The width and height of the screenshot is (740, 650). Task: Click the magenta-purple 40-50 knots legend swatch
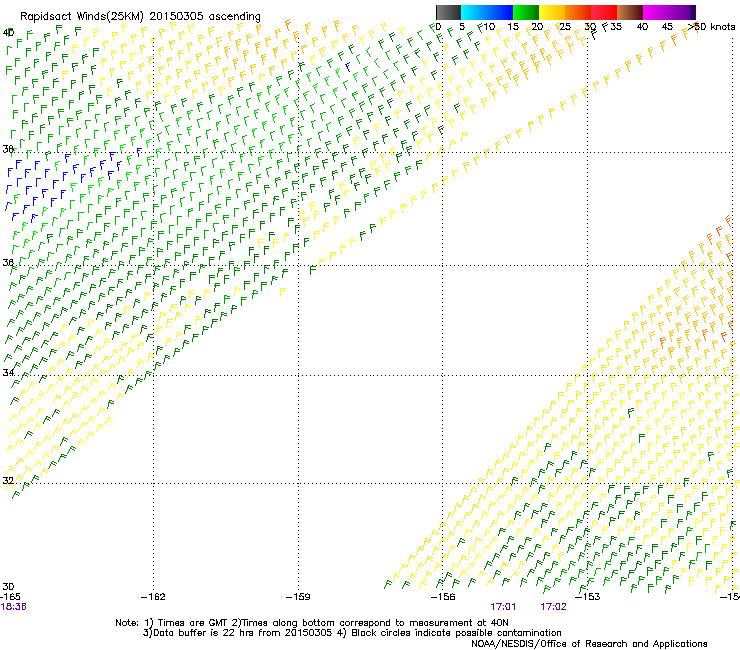pyautogui.click(x=669, y=12)
